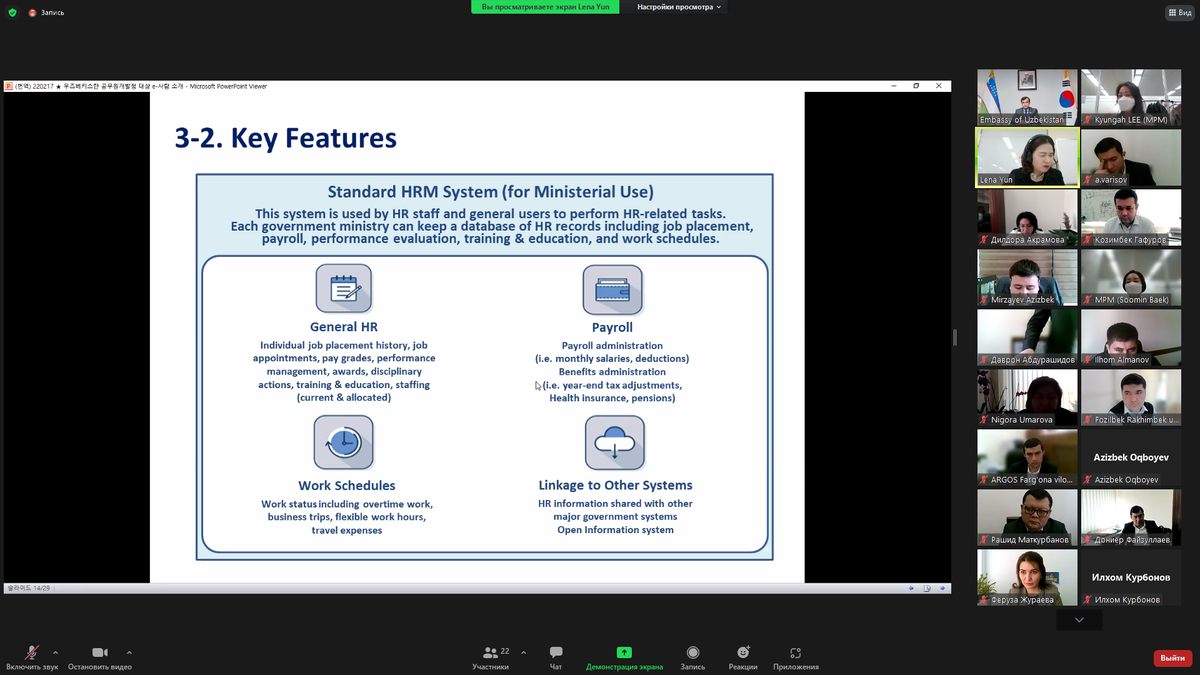This screenshot has height=675, width=1200.
Task: Click the "Work Schedules" heading on slide
Action: click(x=347, y=486)
